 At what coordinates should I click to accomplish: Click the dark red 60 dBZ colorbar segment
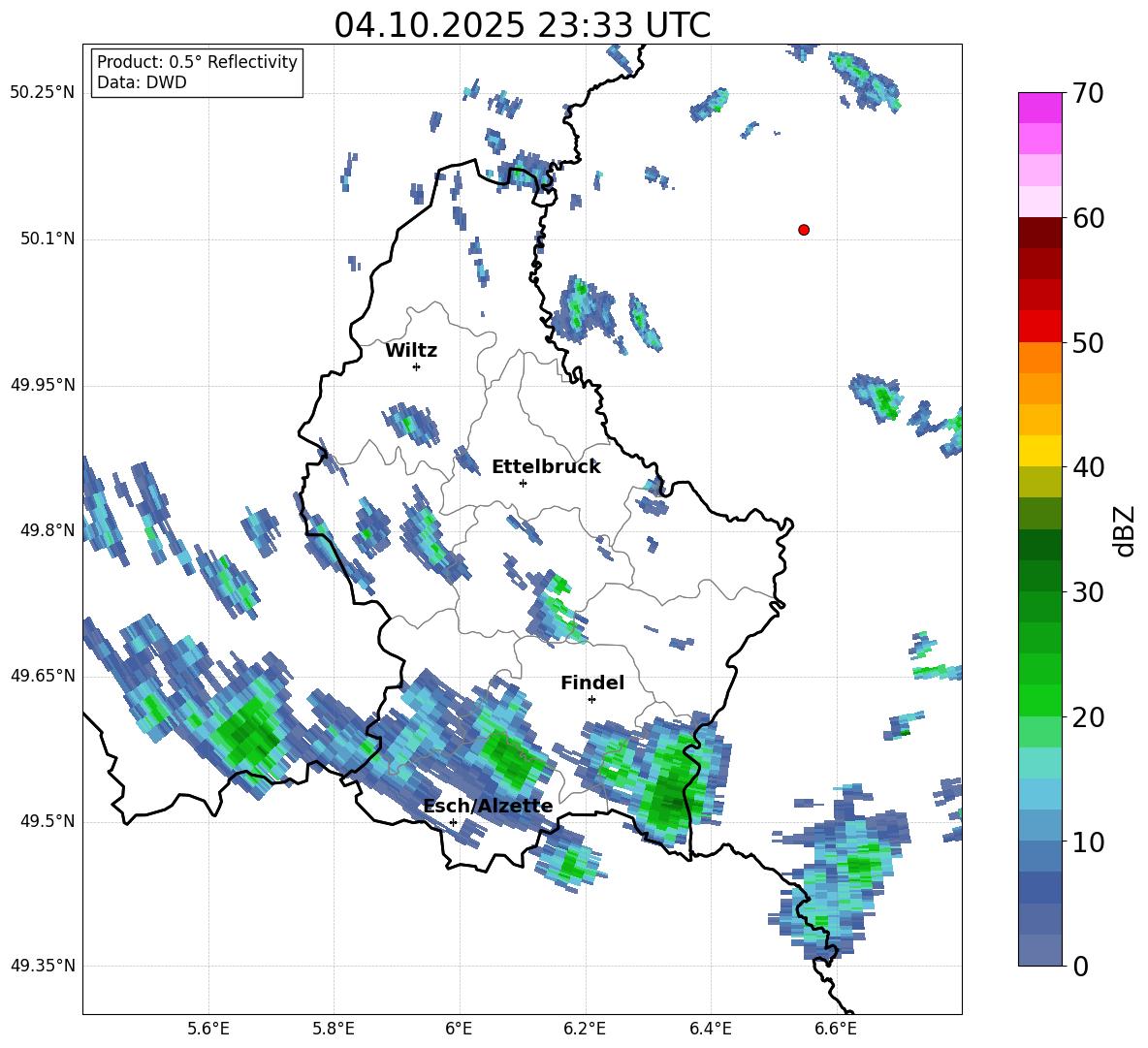pos(1040,233)
